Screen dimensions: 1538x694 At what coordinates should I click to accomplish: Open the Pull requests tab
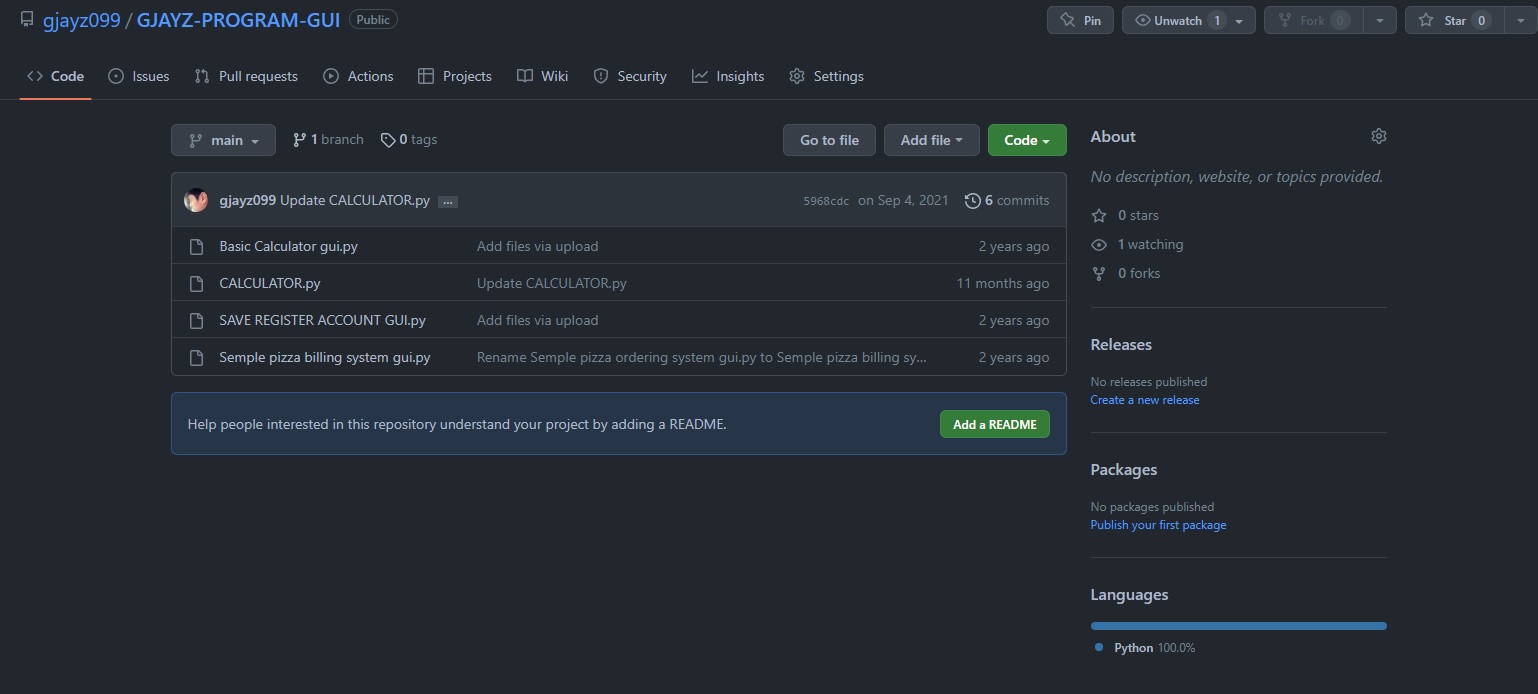click(x=246, y=76)
